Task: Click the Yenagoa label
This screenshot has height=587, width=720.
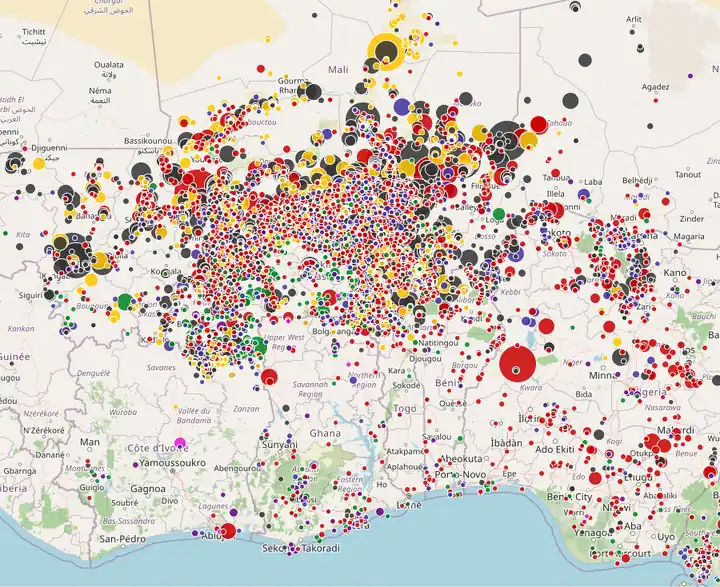Action: [593, 533]
